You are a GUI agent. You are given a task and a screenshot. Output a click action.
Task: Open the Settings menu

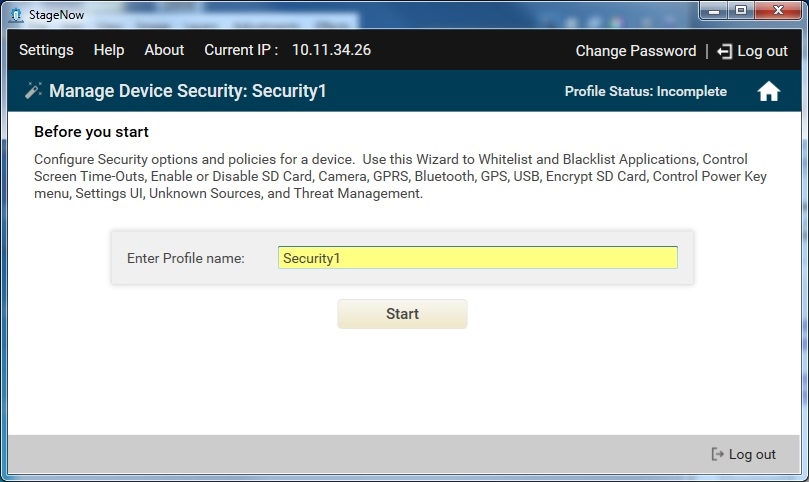click(46, 50)
